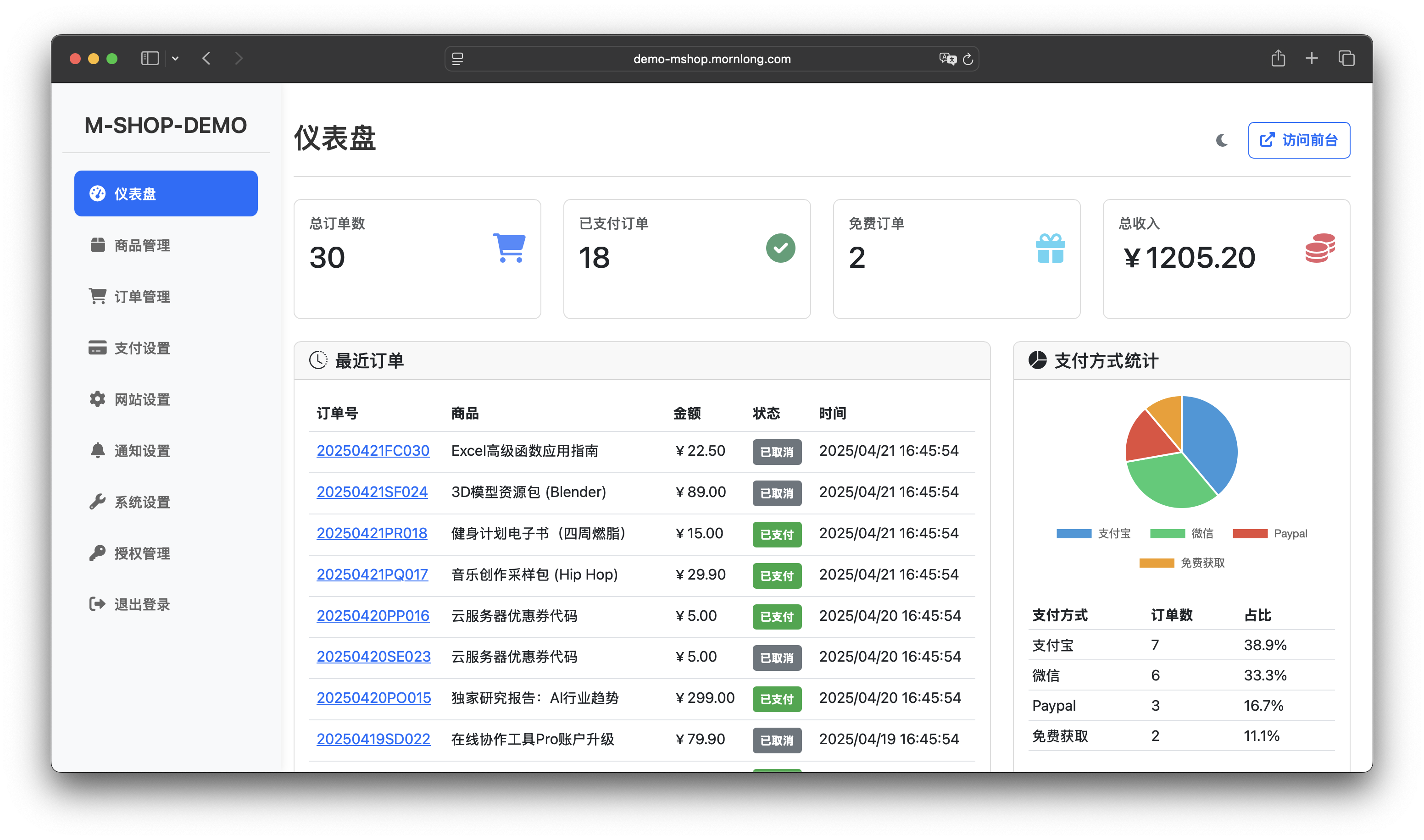
Task: Click the 退出登录 sign-out icon
Action: [x=97, y=604]
